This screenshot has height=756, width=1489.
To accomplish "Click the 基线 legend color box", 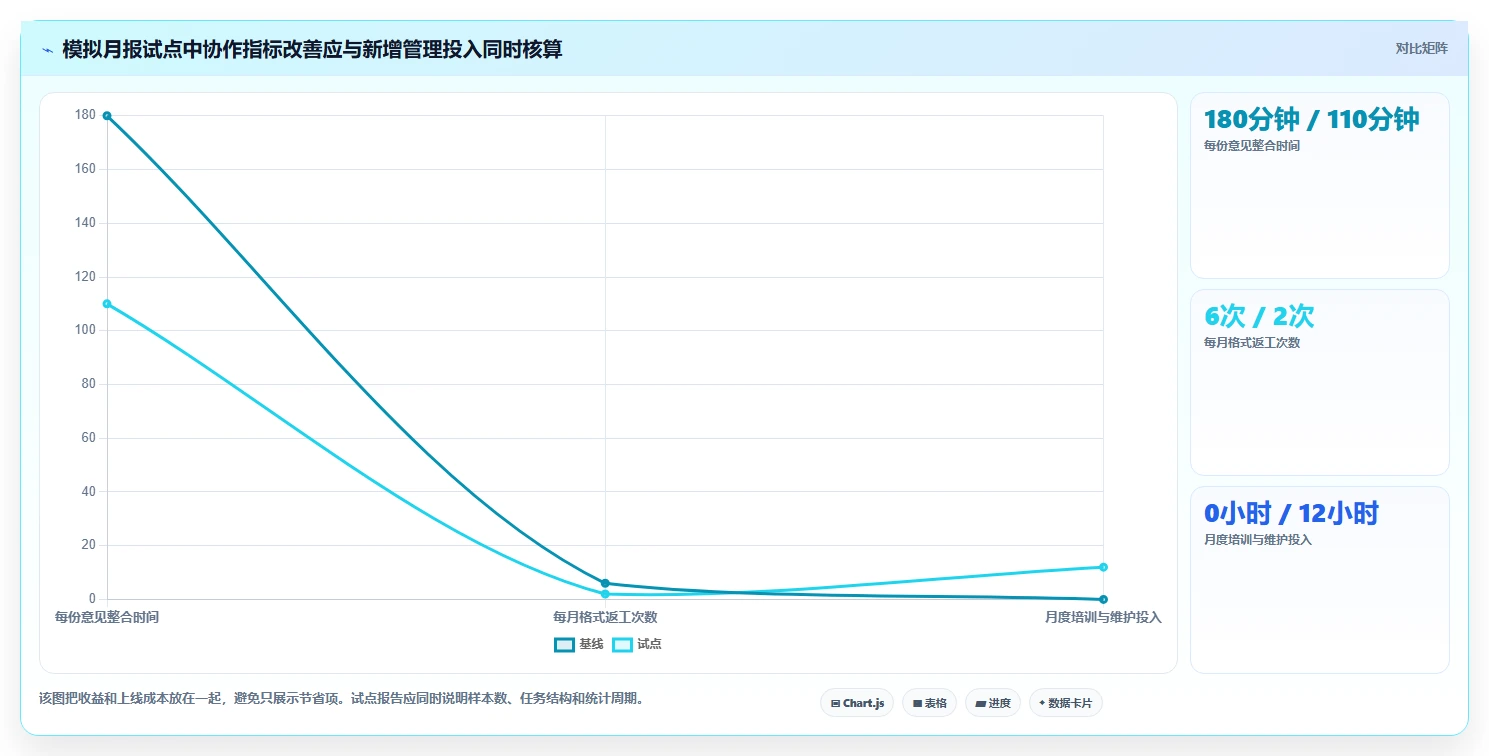I will pos(564,644).
